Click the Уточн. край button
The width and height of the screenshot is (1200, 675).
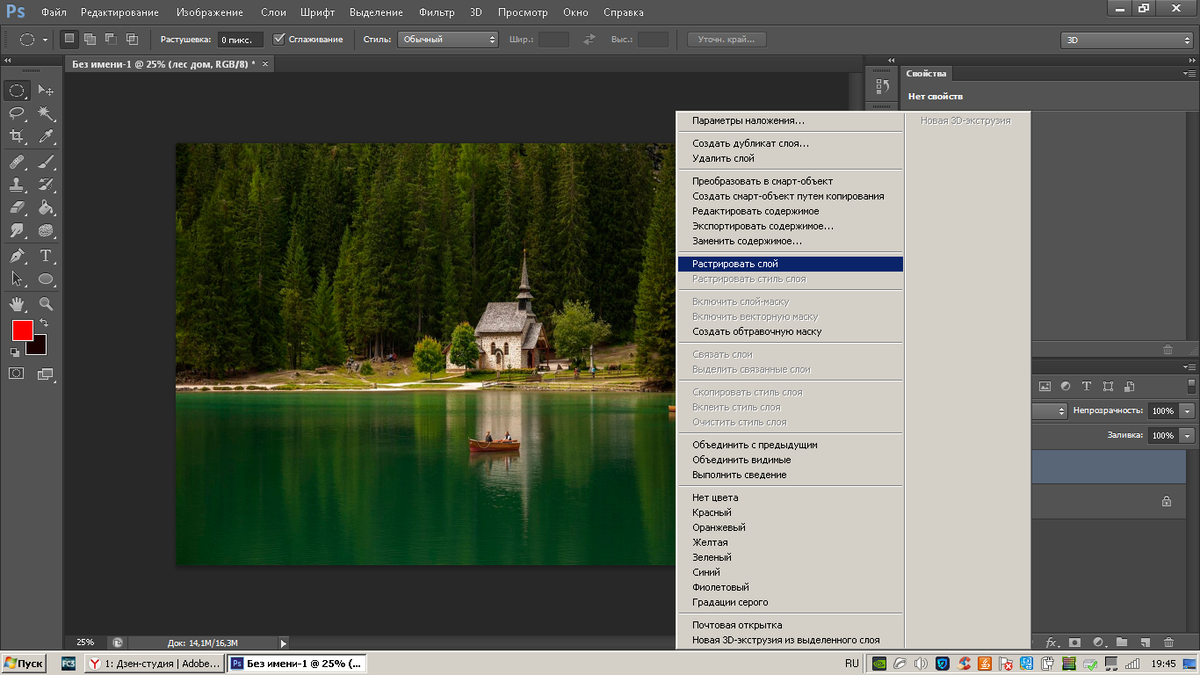727,39
